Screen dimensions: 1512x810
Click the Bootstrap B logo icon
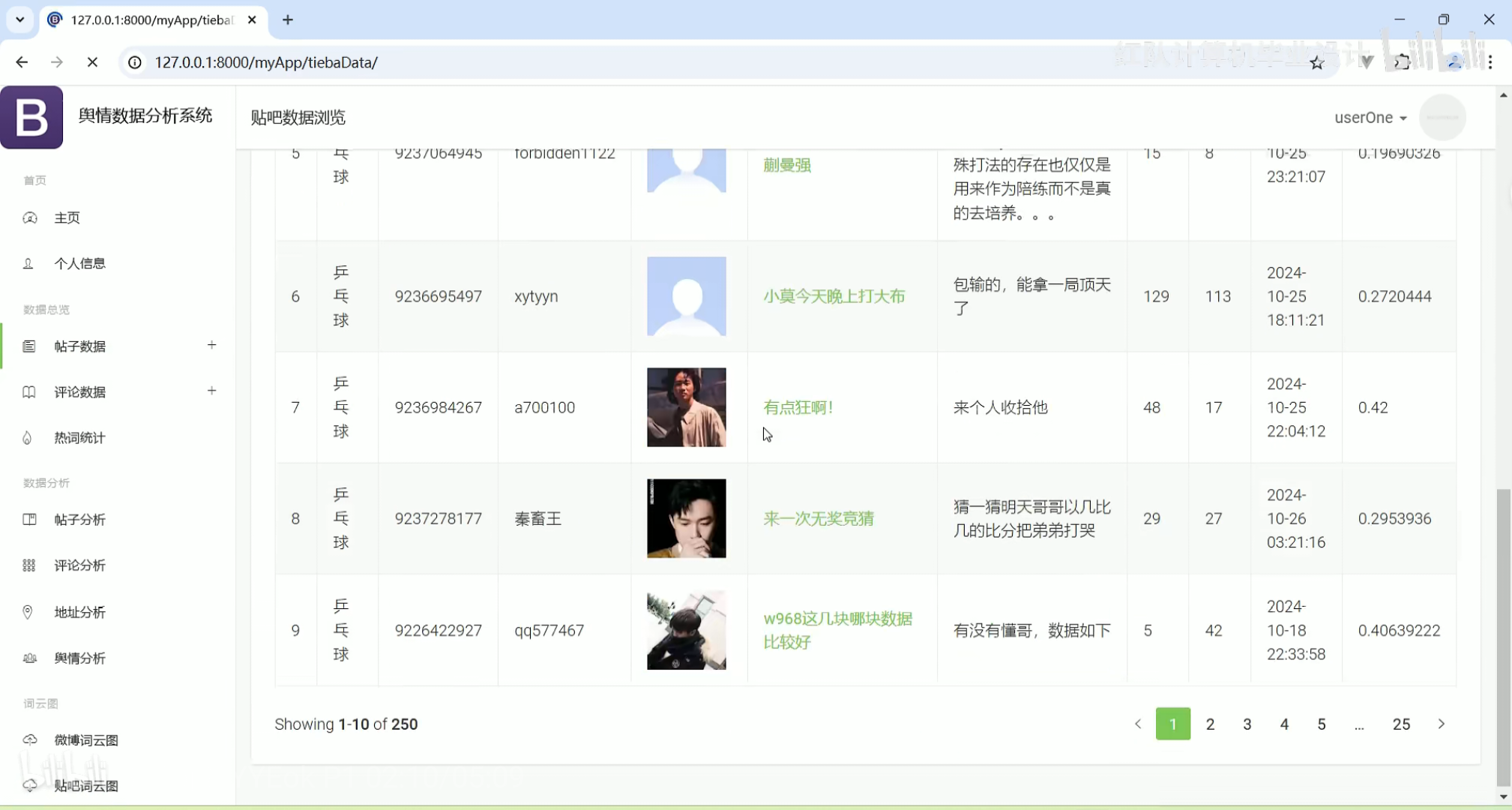pos(31,117)
